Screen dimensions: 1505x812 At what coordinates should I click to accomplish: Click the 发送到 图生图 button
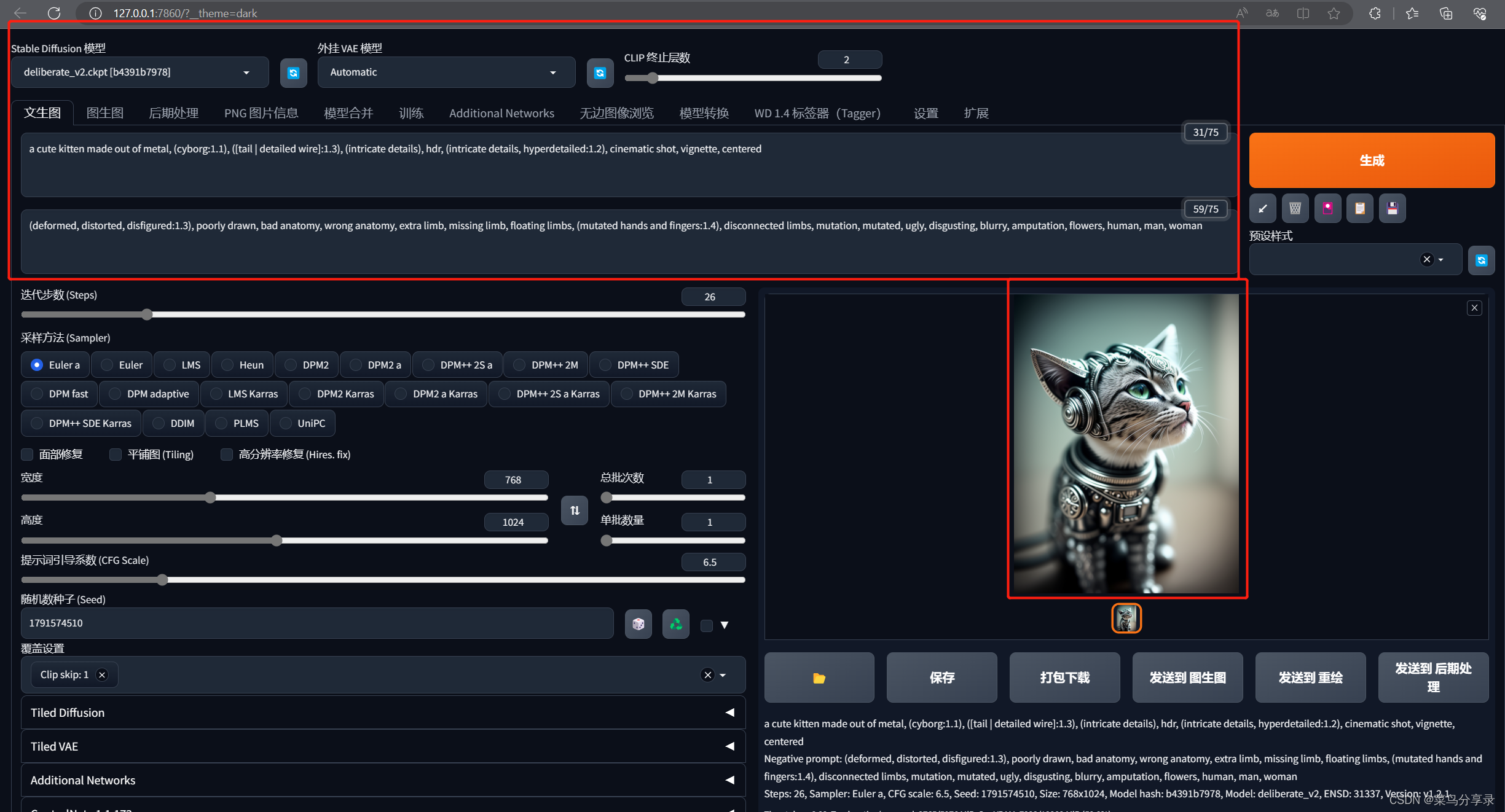pos(1187,677)
